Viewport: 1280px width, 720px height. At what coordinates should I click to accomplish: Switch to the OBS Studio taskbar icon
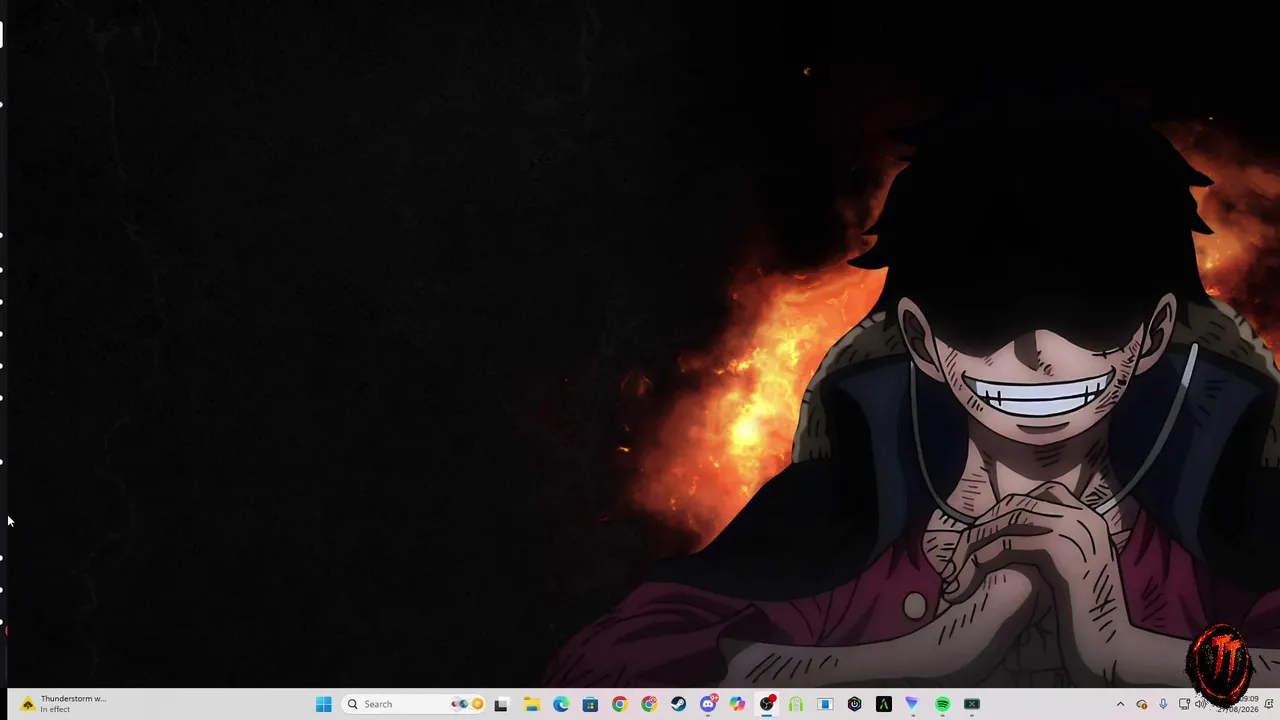[x=766, y=704]
